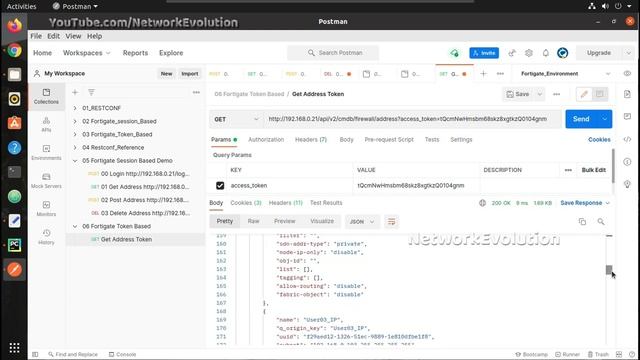
Task: Expand the 01_RESTCONF collection
Action: tap(75, 108)
